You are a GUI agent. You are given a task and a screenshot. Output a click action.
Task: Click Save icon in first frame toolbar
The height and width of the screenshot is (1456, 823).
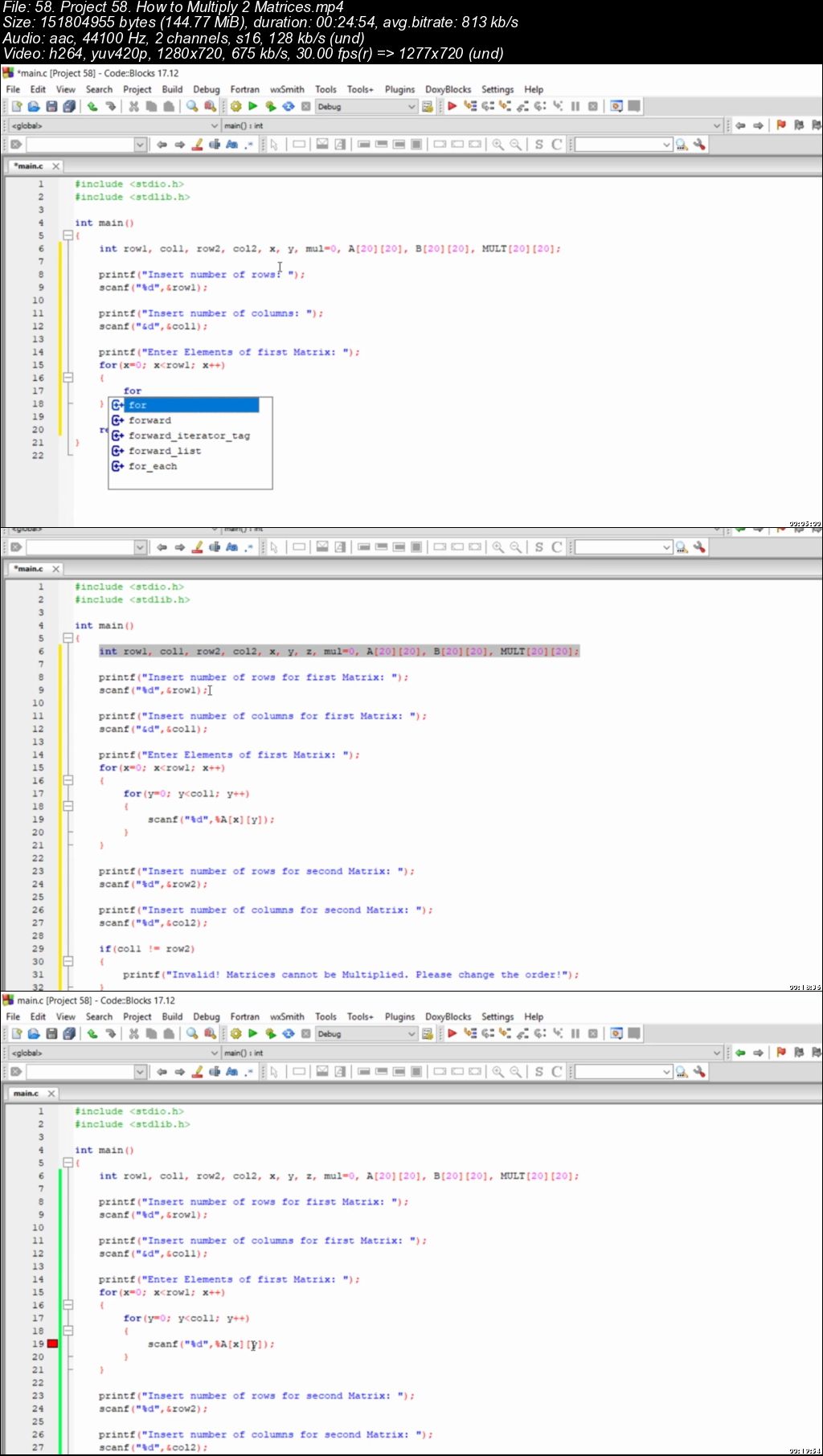[x=51, y=106]
